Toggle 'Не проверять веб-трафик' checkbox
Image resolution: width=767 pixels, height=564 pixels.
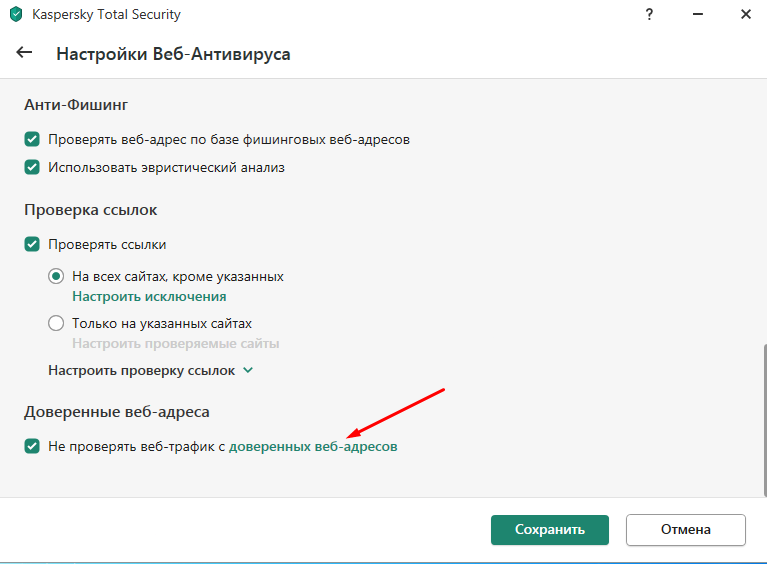click(32, 446)
